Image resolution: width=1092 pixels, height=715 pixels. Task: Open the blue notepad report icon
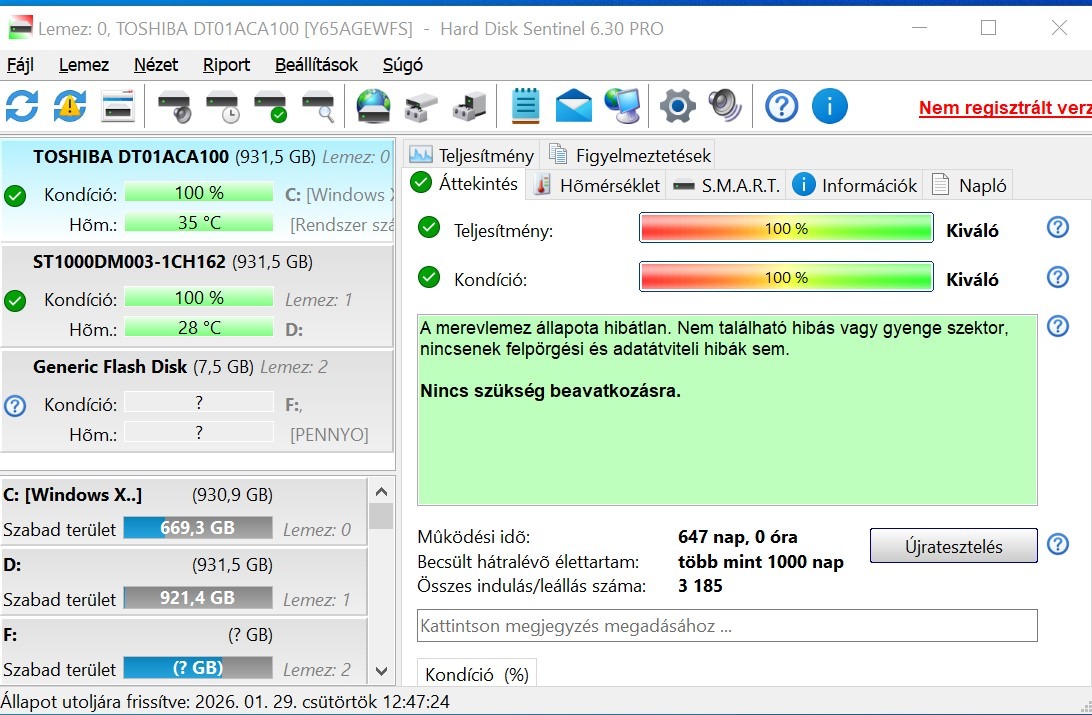tap(525, 107)
